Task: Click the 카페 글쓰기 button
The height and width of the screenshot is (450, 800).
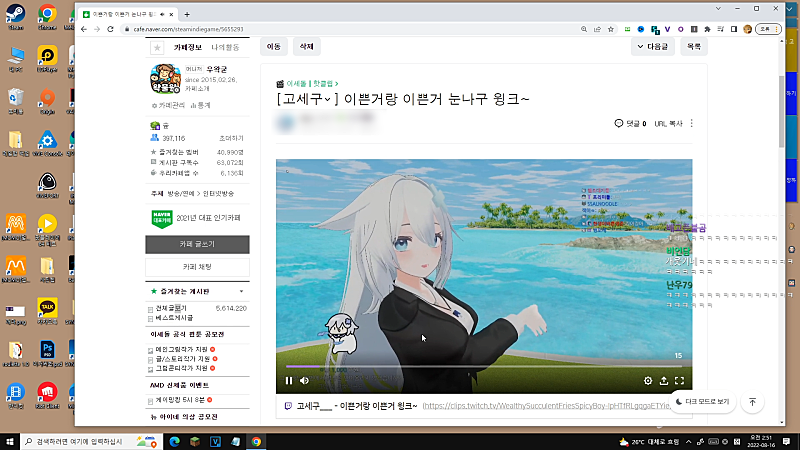Action: 197,244
